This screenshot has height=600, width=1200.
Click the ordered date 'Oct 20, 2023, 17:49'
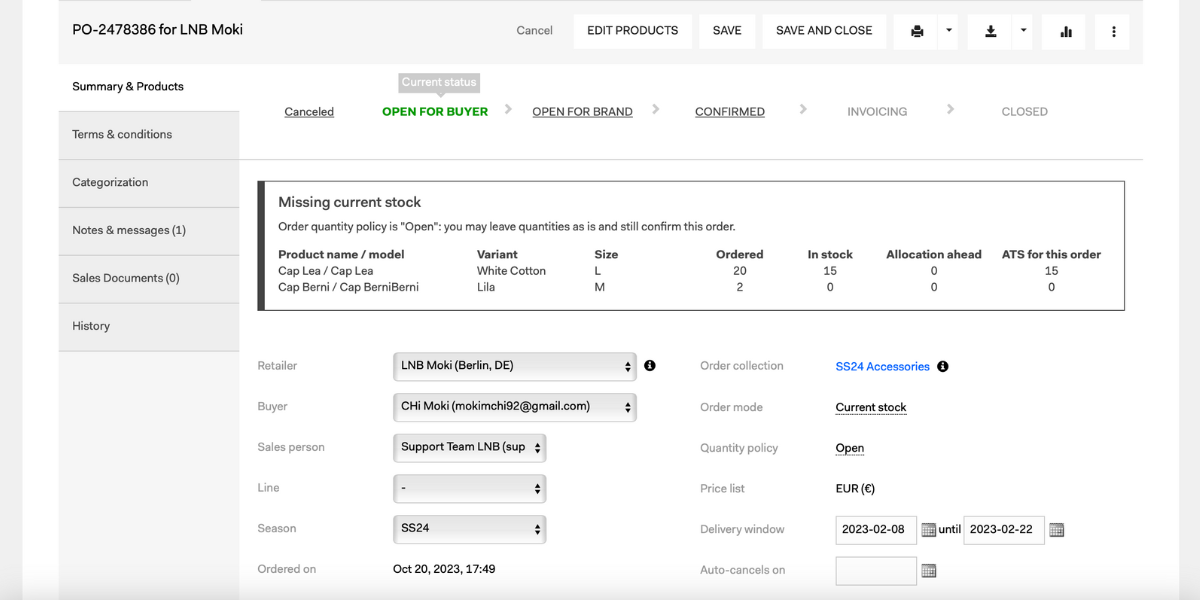444,569
